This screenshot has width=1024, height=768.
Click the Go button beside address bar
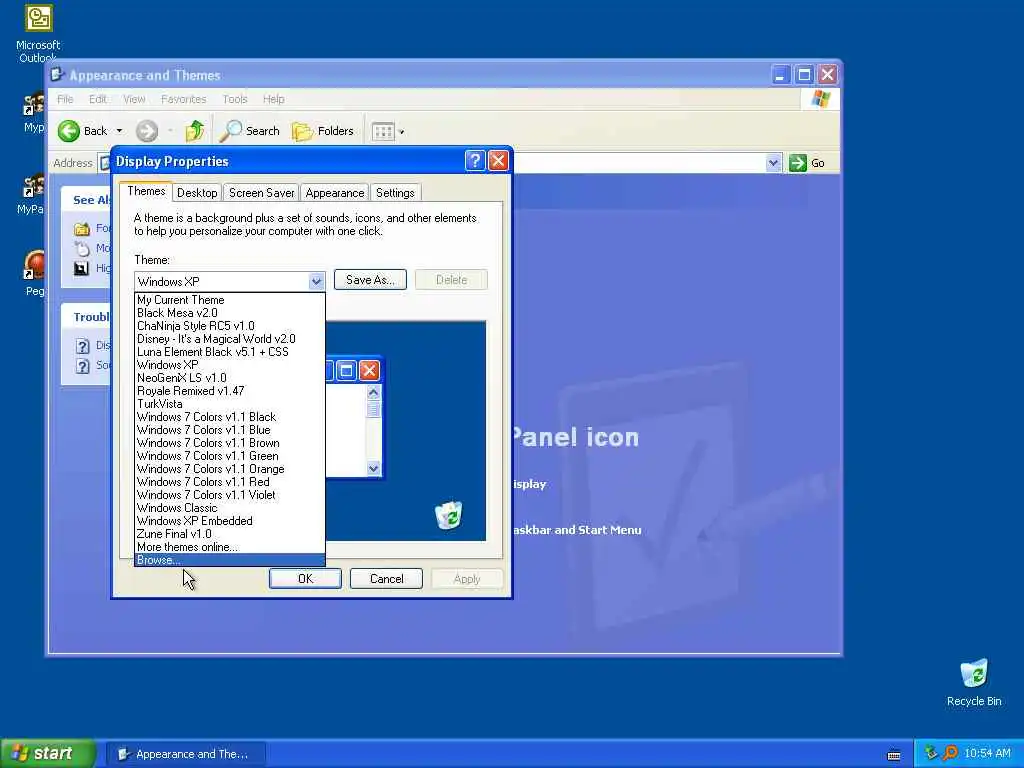click(807, 163)
